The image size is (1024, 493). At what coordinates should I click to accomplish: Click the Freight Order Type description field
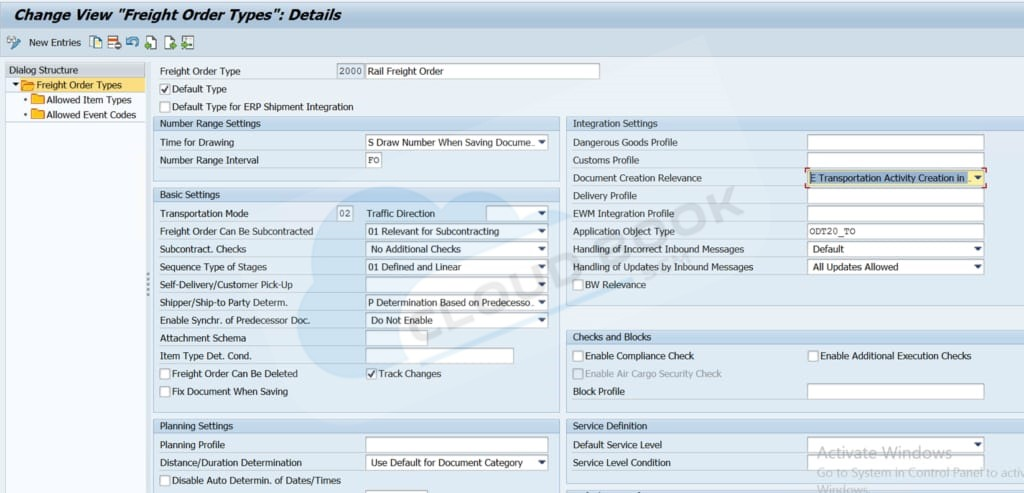click(482, 71)
